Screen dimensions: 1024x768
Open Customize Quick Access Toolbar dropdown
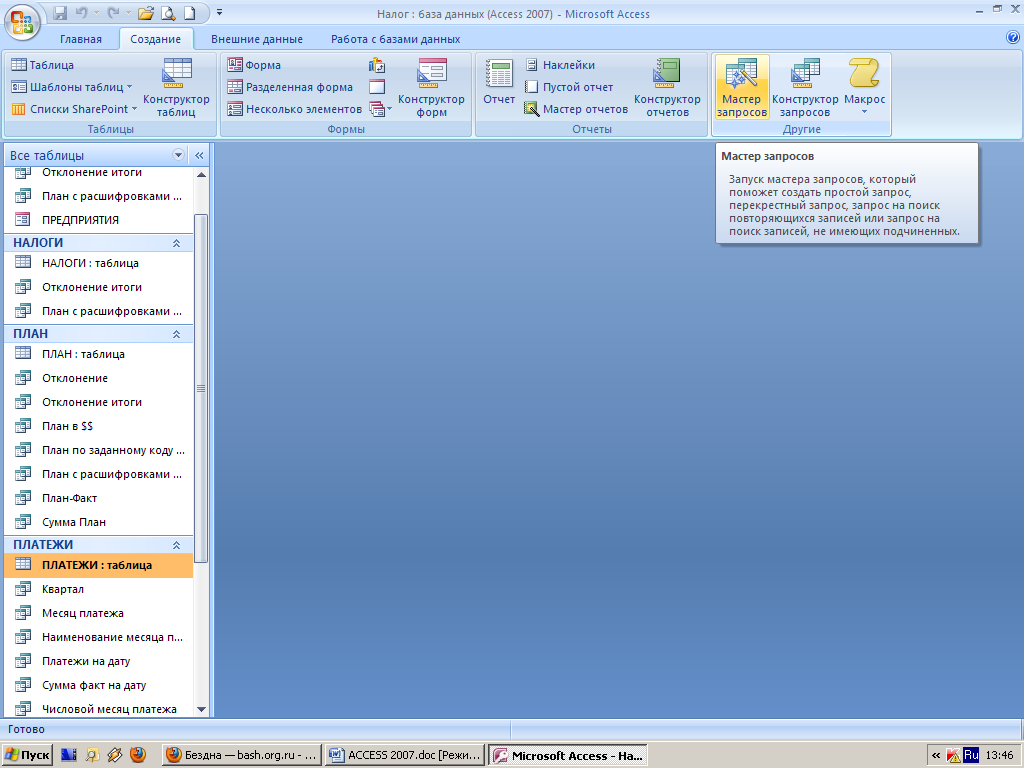(x=219, y=12)
